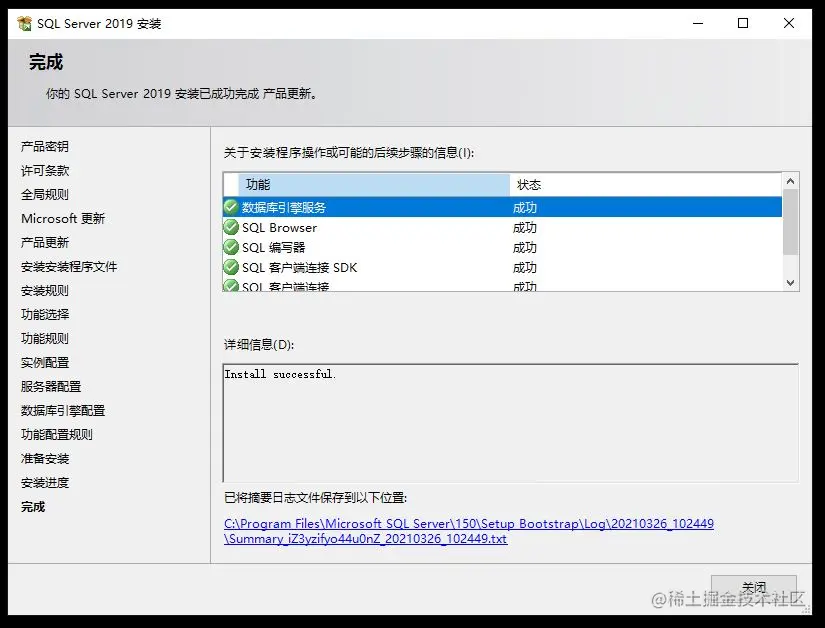825x628 pixels.
Task: Select the SQL 编写器 row
Action: 502,247
